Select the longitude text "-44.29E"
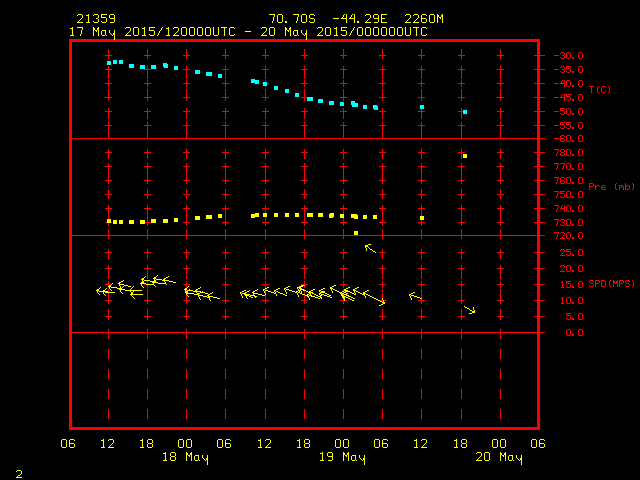Image resolution: width=640 pixels, height=480 pixels. tap(360, 19)
